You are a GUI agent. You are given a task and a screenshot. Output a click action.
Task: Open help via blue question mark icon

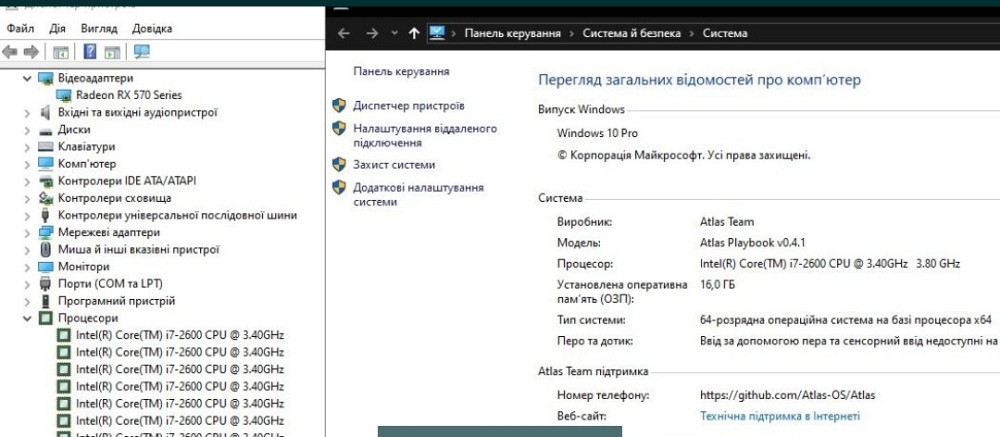(90, 52)
